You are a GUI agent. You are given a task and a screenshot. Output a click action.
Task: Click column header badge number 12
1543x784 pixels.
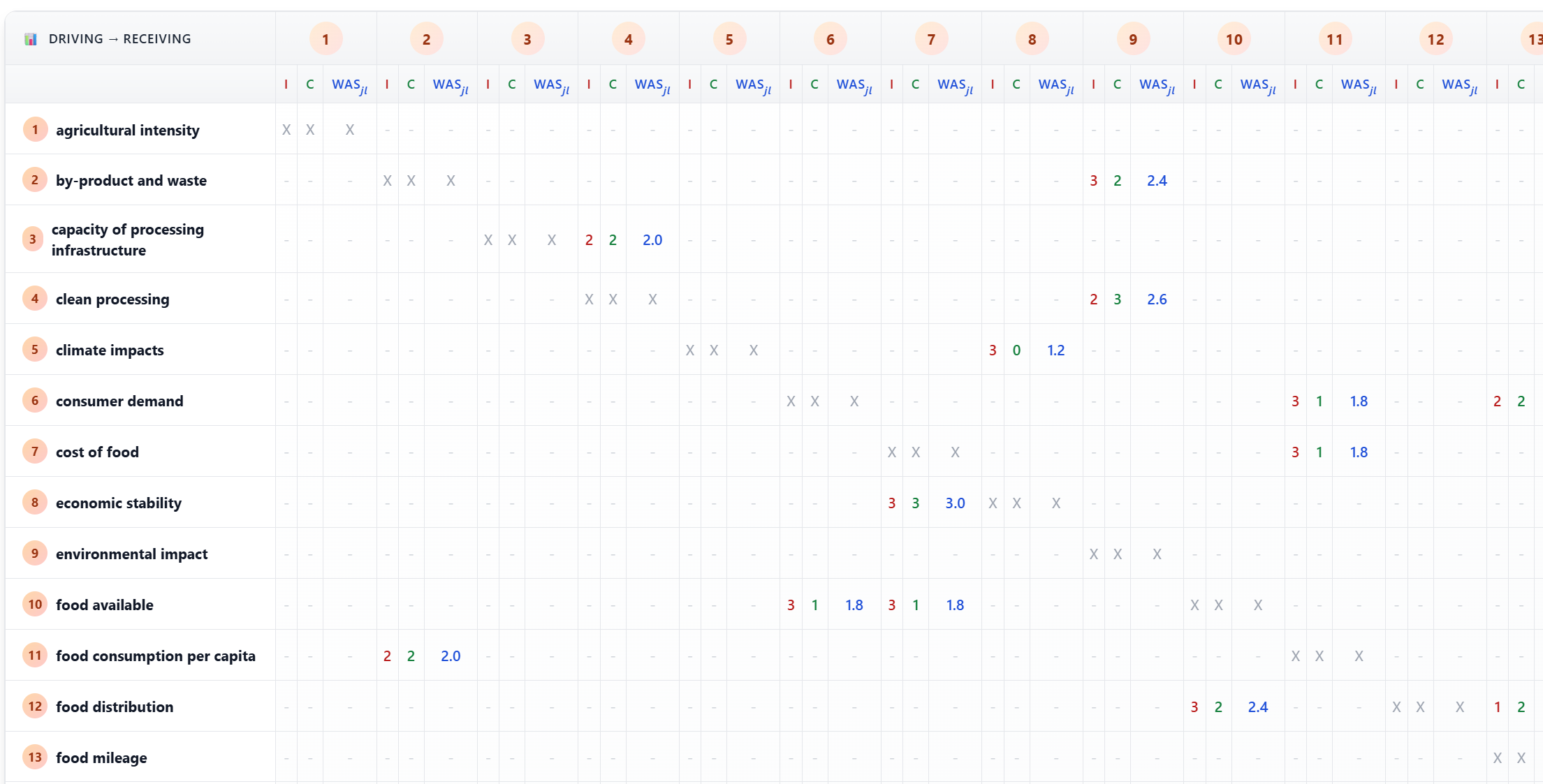coord(1435,39)
